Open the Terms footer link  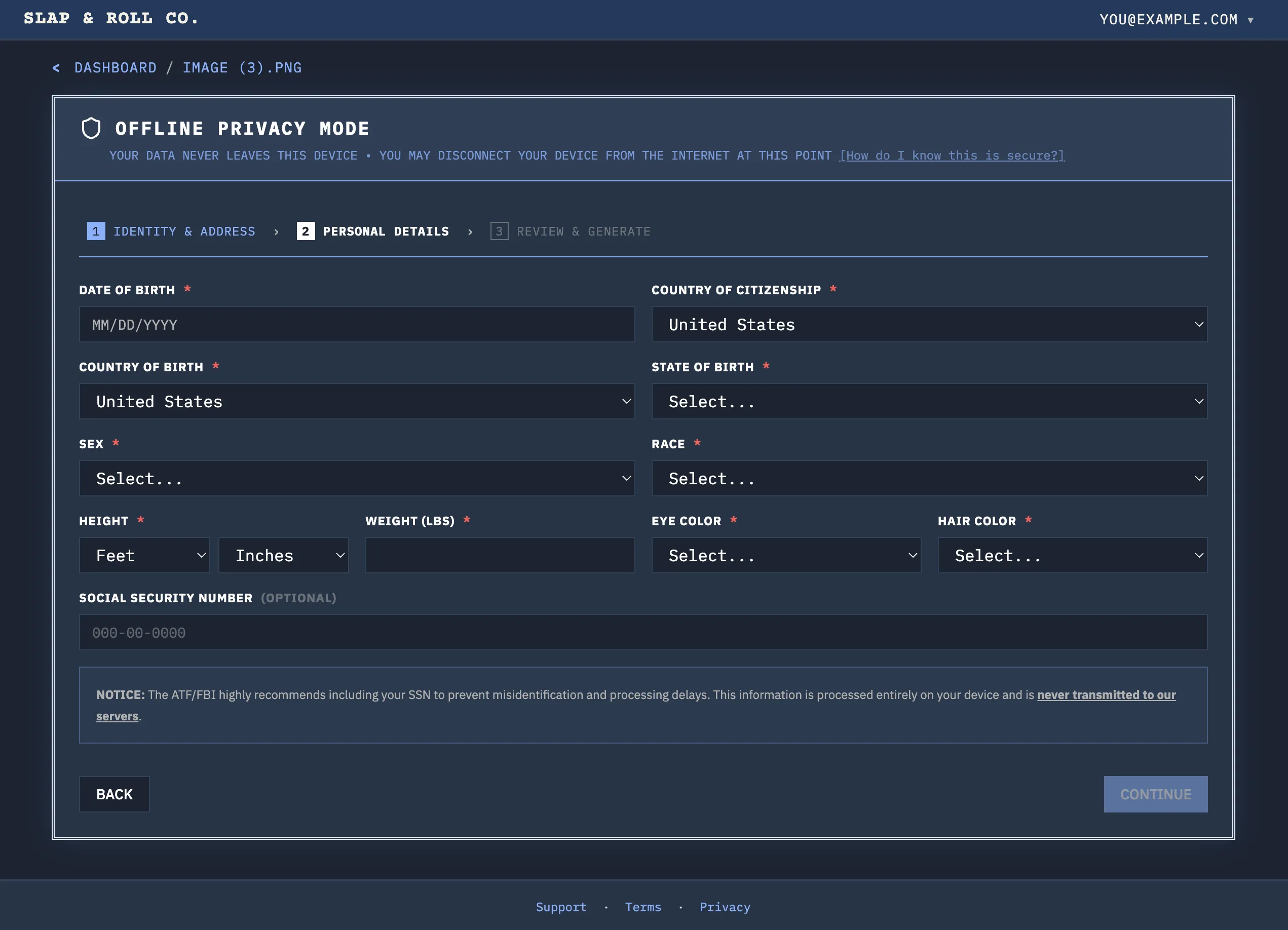pyautogui.click(x=643, y=907)
